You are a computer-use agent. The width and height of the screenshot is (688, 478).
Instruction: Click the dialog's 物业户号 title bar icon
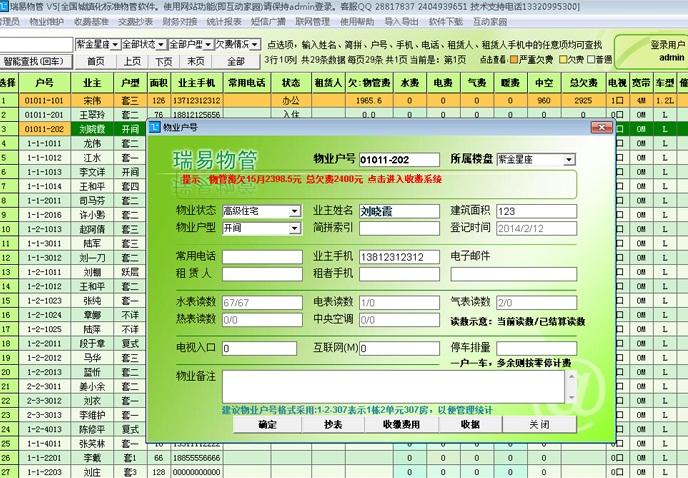[155, 128]
